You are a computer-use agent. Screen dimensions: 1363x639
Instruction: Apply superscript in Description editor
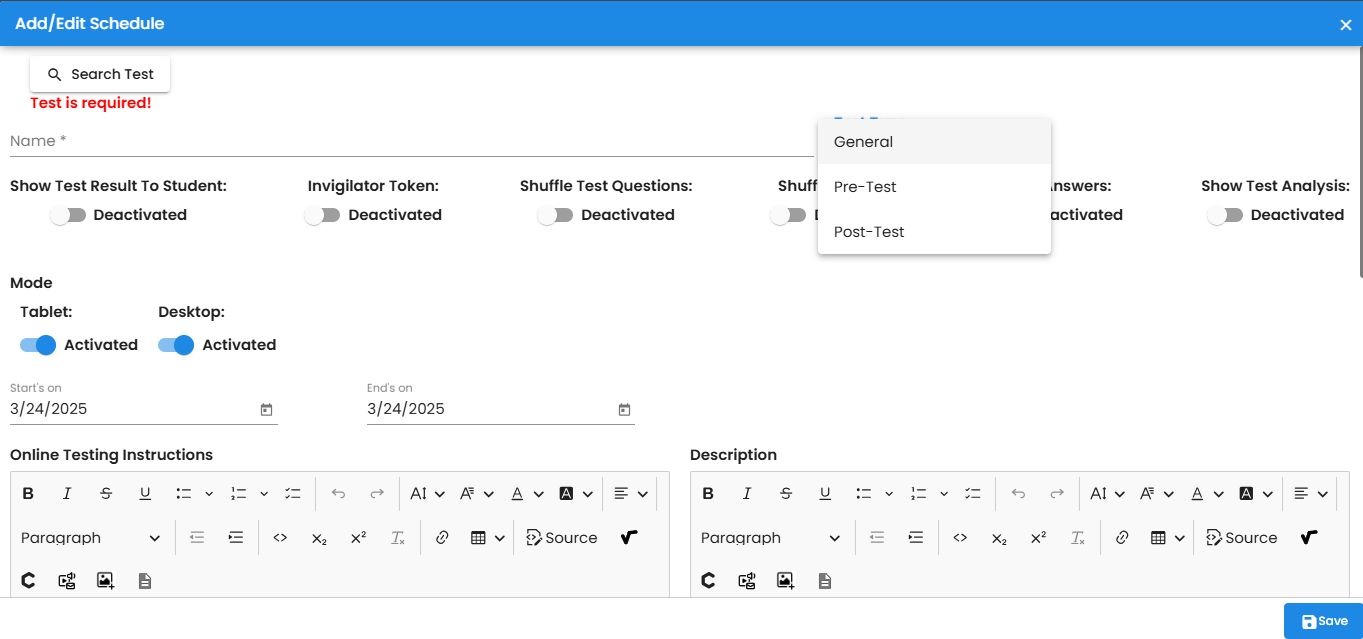1038,538
